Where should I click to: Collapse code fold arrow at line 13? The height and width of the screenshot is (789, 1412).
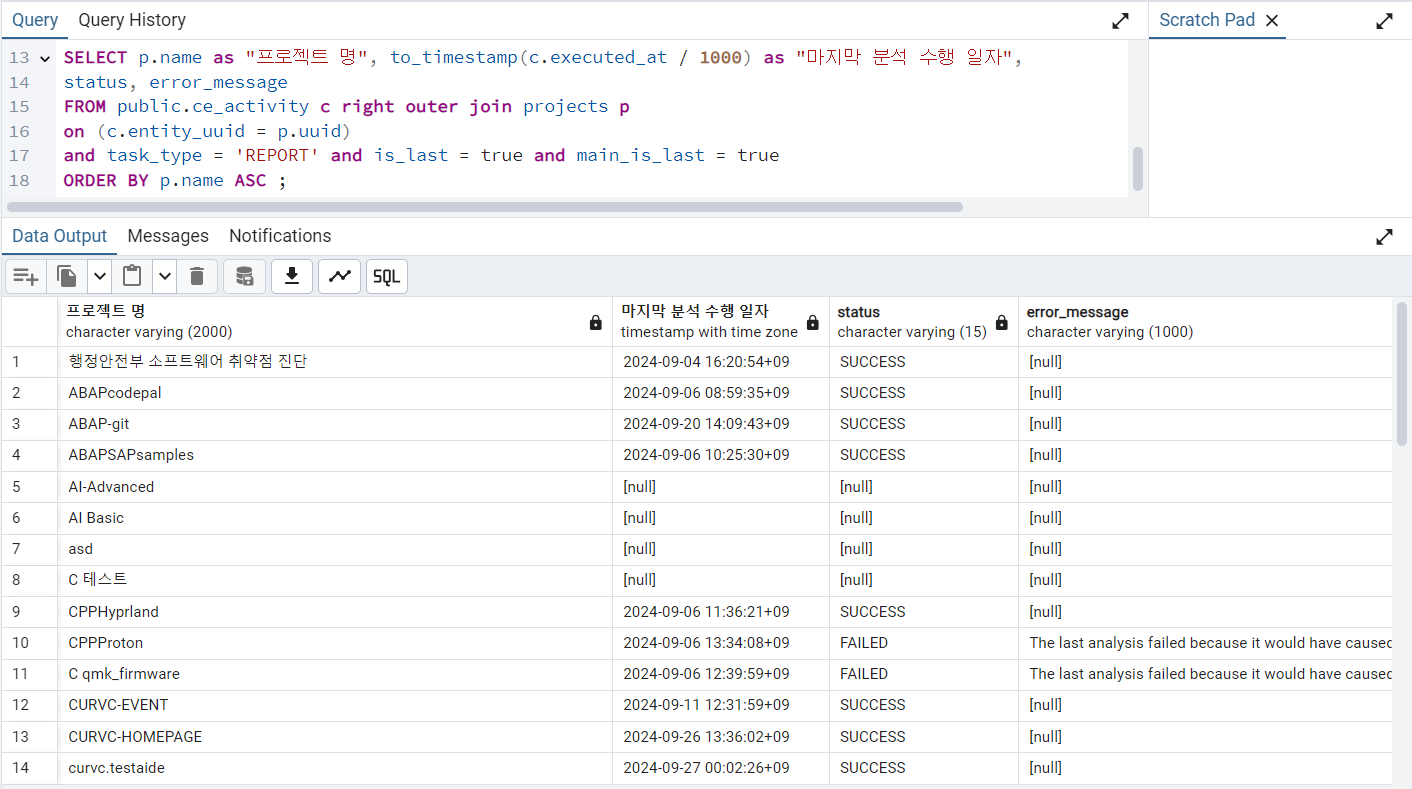[45, 59]
